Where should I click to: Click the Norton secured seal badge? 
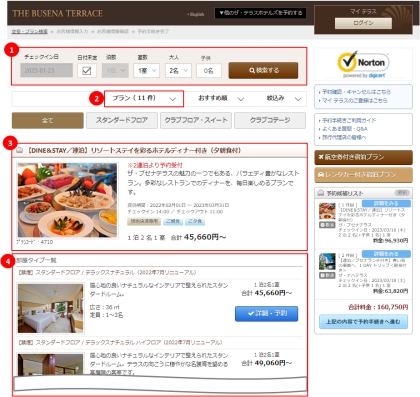(363, 64)
